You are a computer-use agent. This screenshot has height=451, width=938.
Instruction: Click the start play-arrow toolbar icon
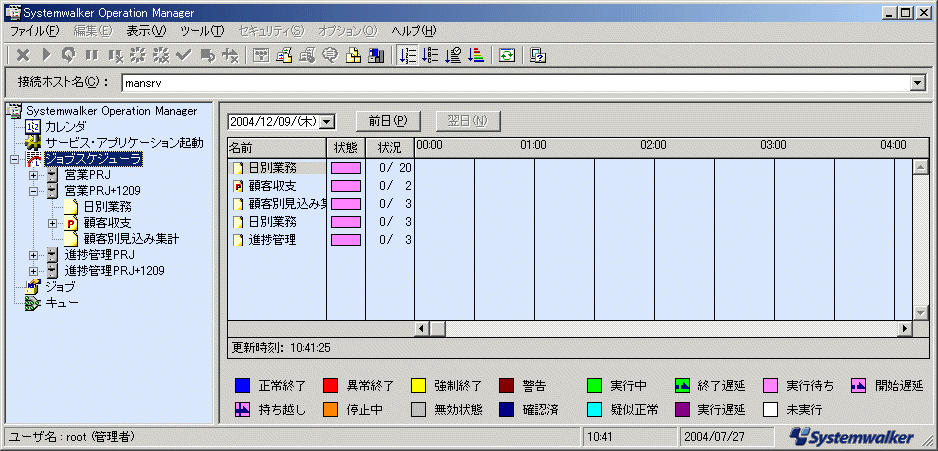[x=47, y=56]
